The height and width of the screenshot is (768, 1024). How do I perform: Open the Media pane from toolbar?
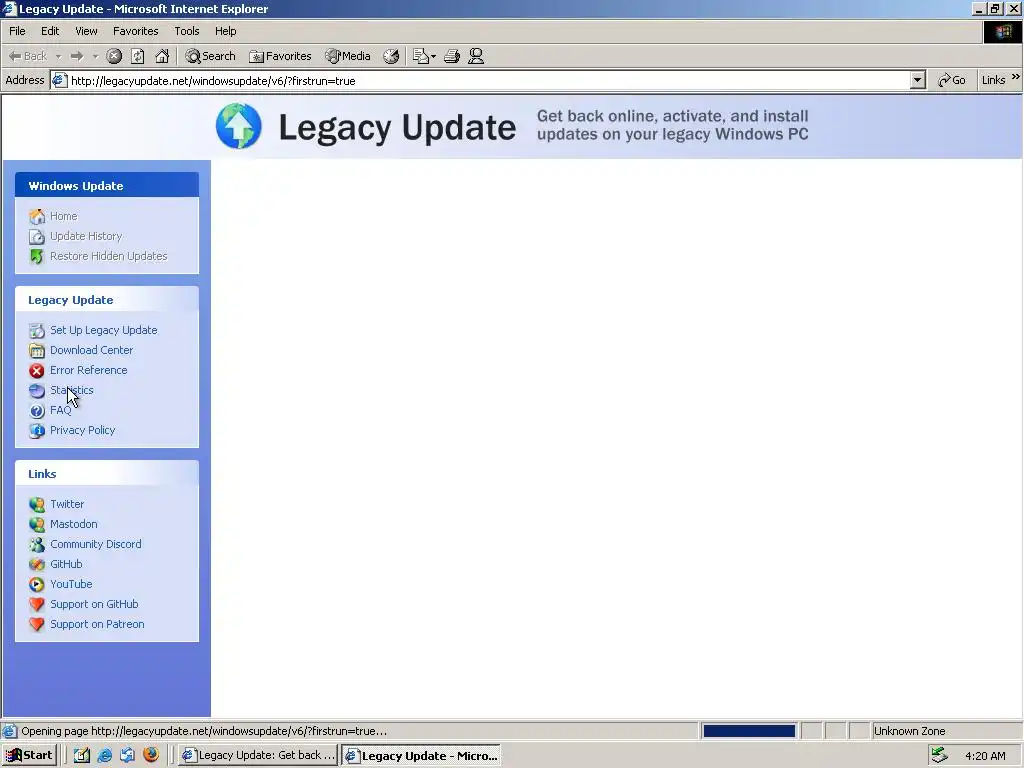pyautogui.click(x=348, y=56)
